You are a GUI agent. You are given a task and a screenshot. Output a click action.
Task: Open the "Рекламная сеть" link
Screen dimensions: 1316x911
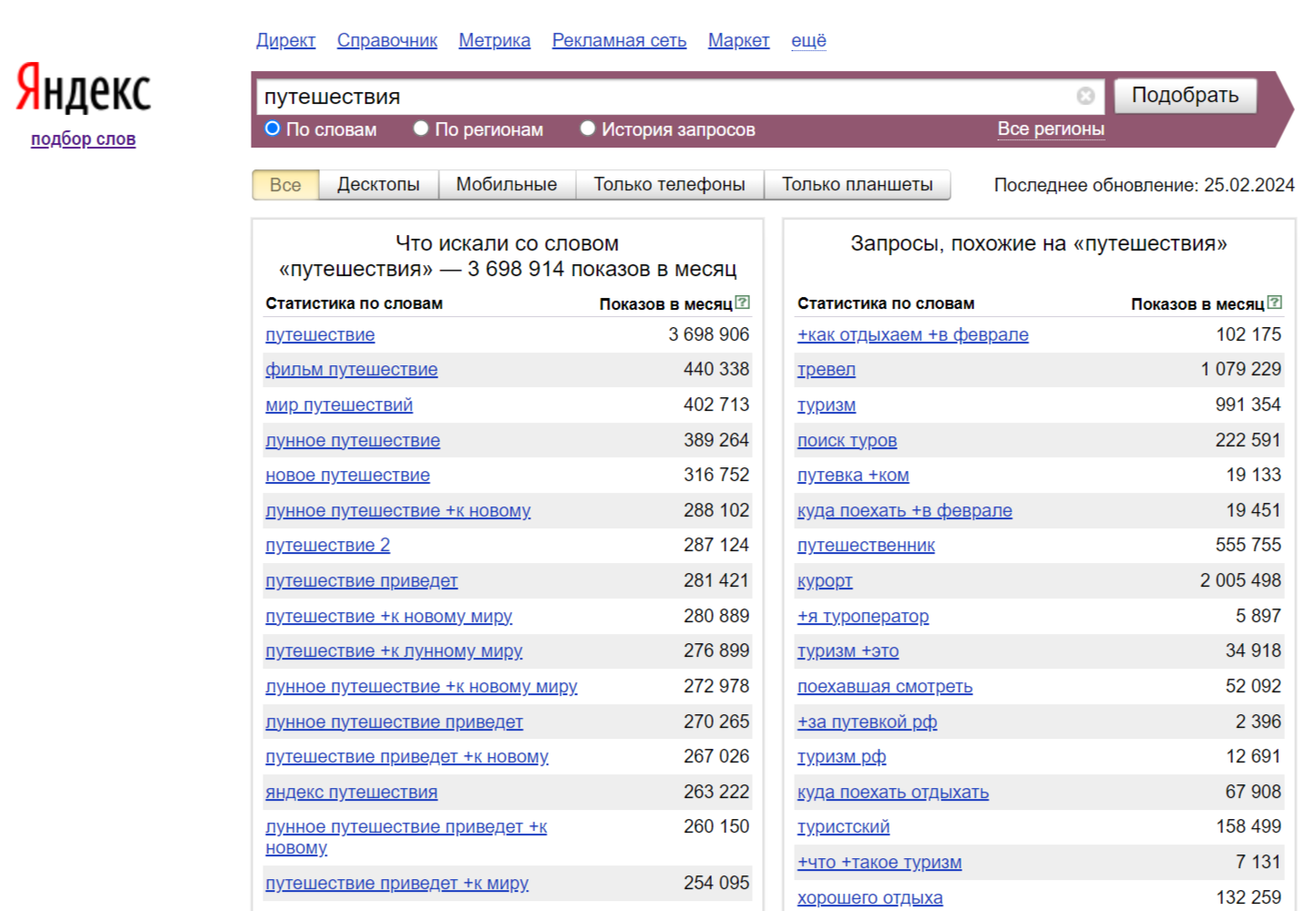[x=620, y=40]
